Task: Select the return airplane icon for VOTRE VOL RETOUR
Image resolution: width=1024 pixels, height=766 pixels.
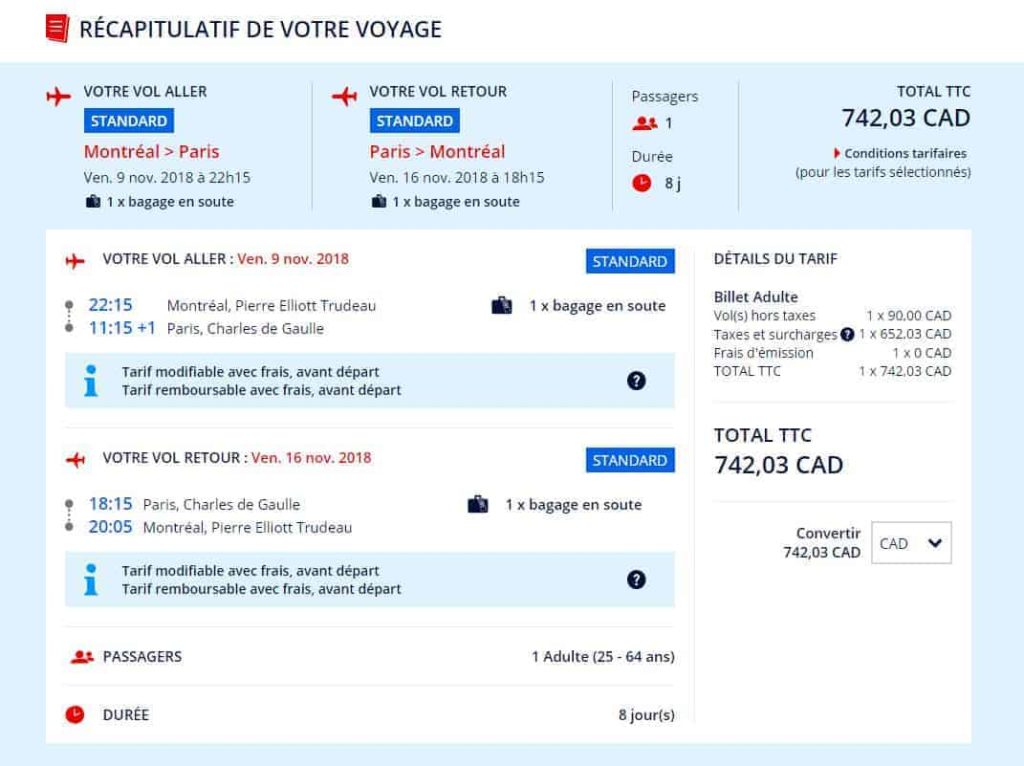Action: coord(345,95)
